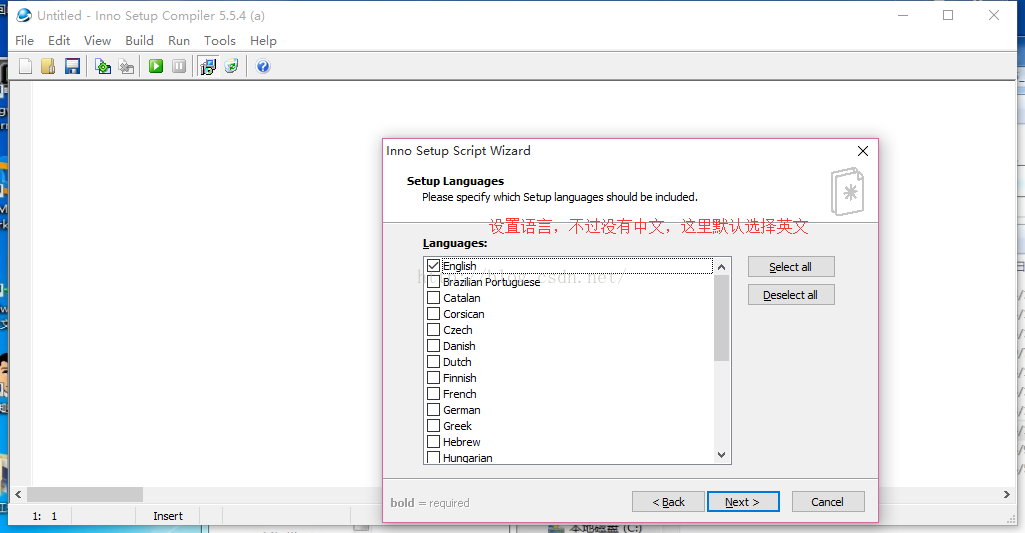1025x533 pixels.
Task: Click the Pause toolbar icon
Action: [179, 66]
